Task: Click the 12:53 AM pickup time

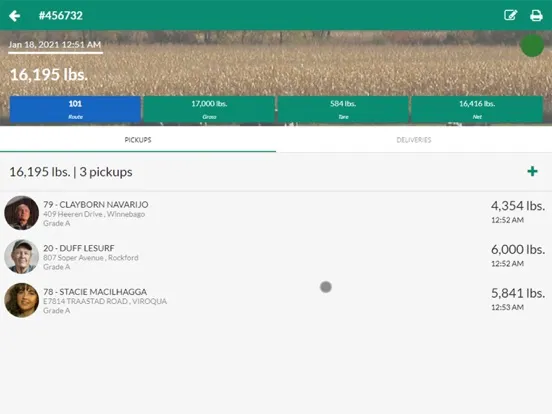Action: click(507, 307)
